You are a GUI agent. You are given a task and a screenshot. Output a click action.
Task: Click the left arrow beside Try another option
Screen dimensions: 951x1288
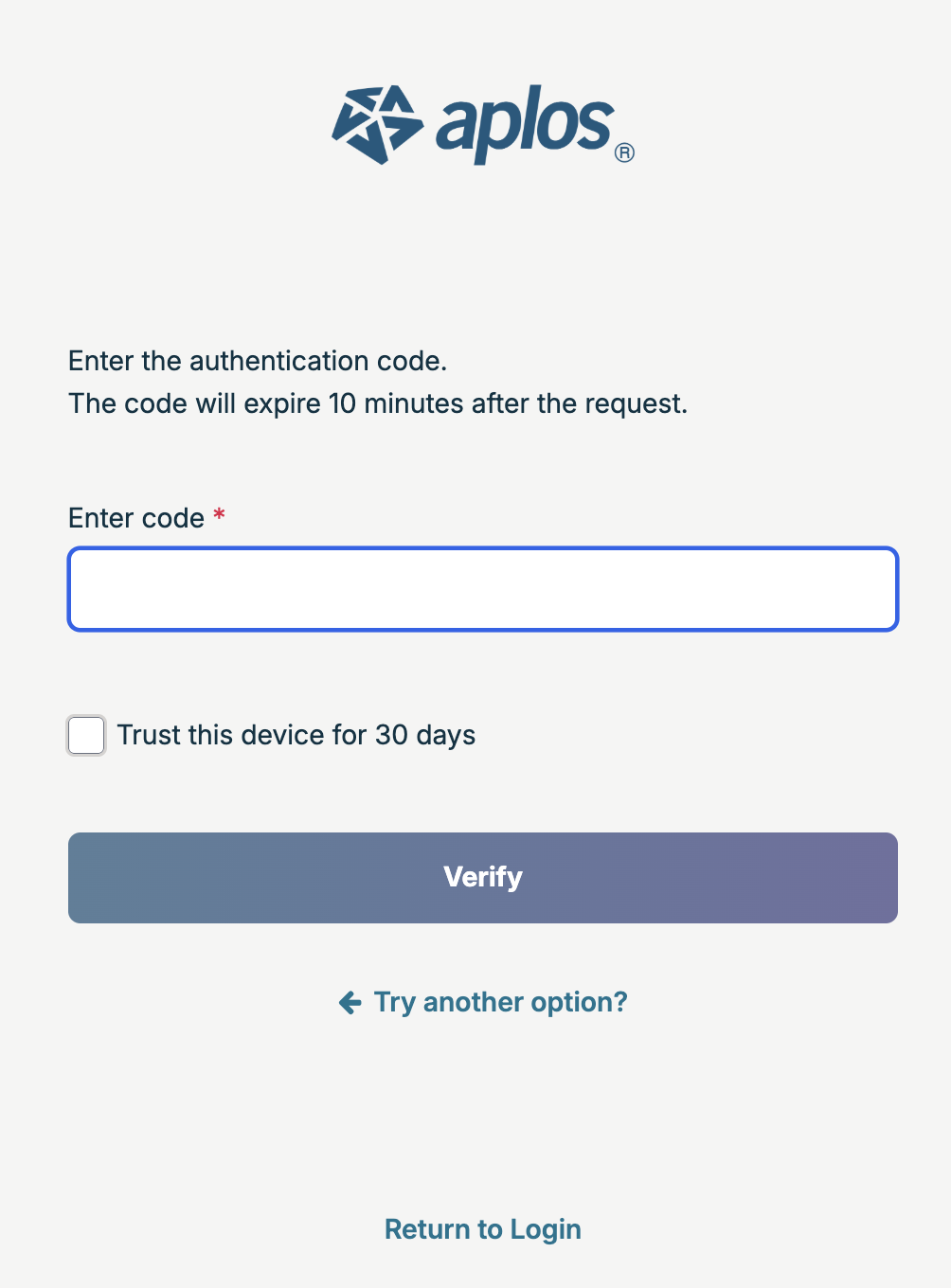click(350, 1003)
